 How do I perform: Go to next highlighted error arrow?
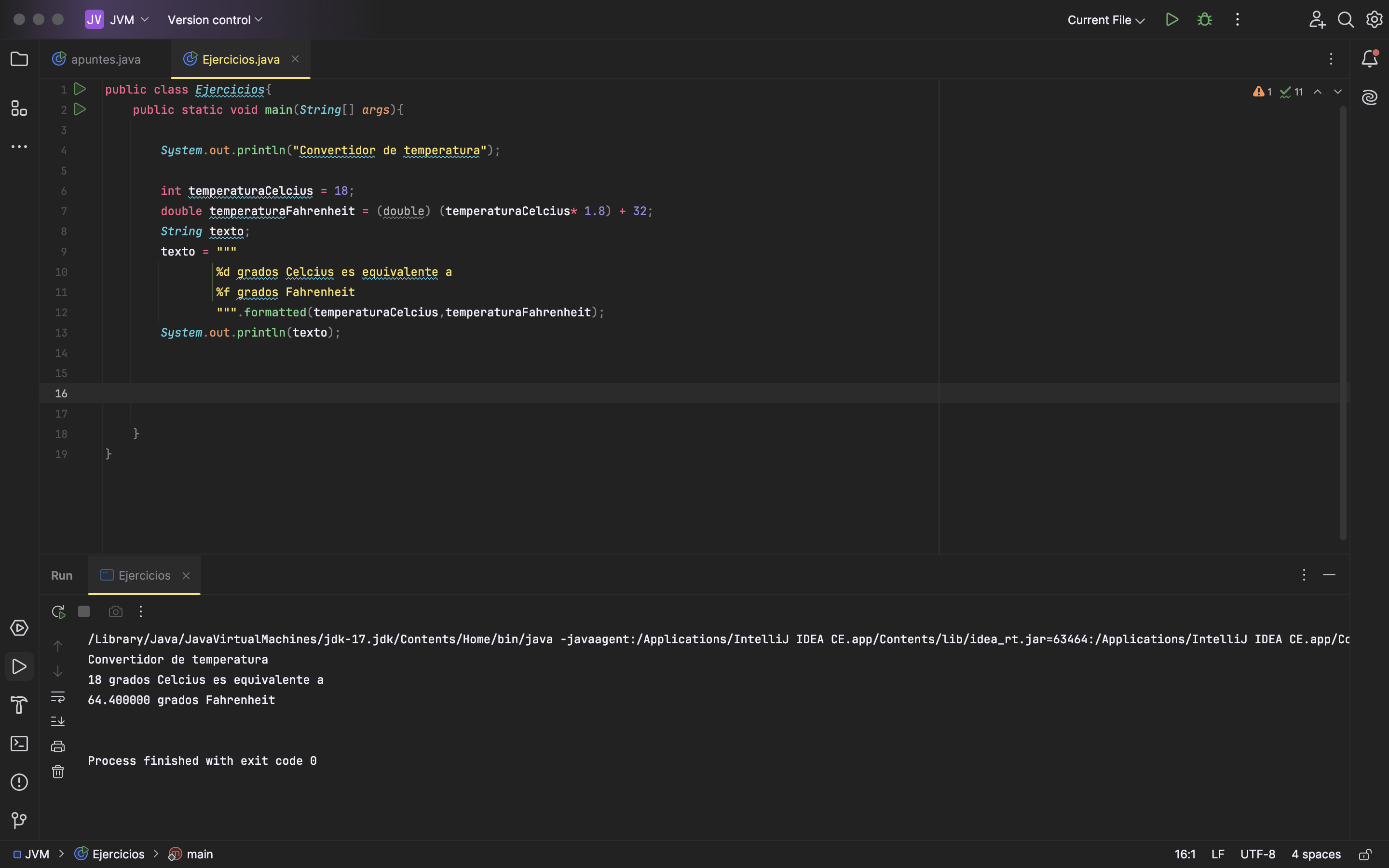[x=1337, y=92]
